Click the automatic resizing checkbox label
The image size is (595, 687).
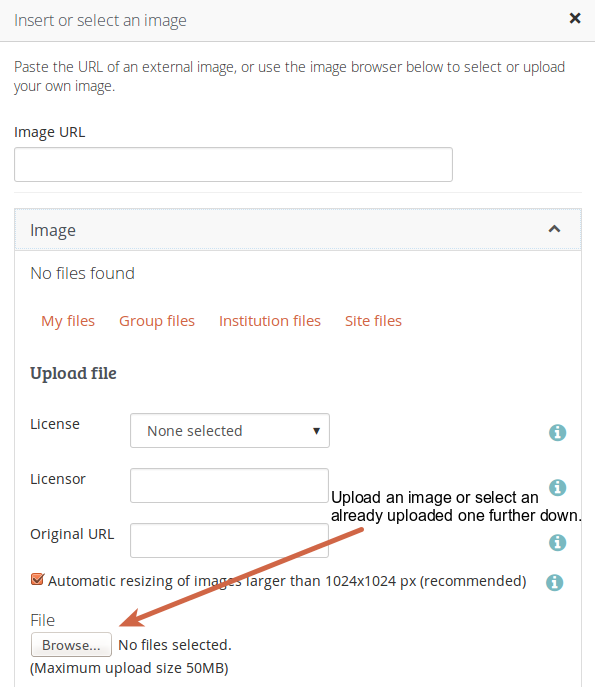[287, 581]
